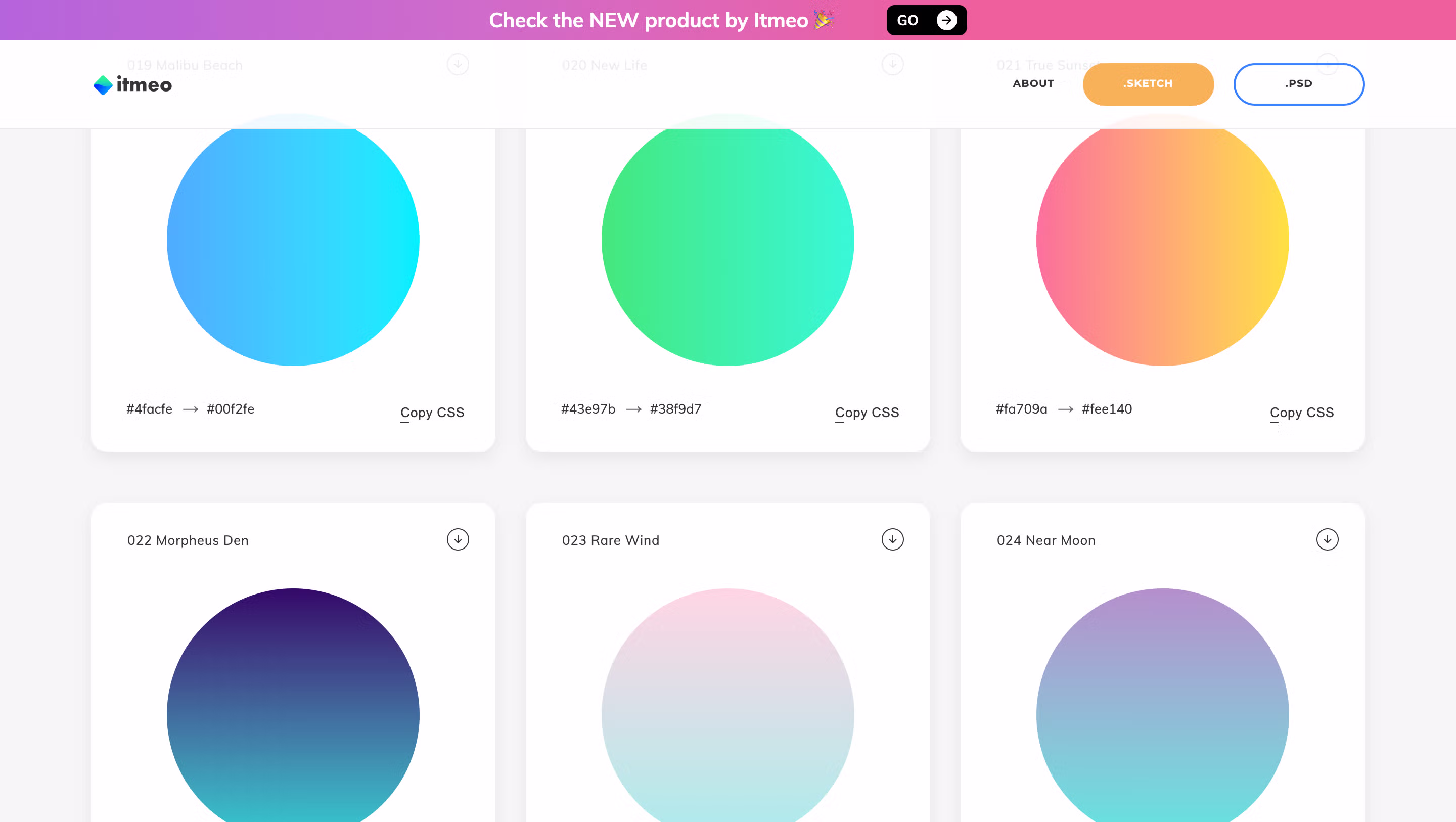Download the .SKETCH file
Viewport: 1456px width, 822px height.
click(1148, 84)
